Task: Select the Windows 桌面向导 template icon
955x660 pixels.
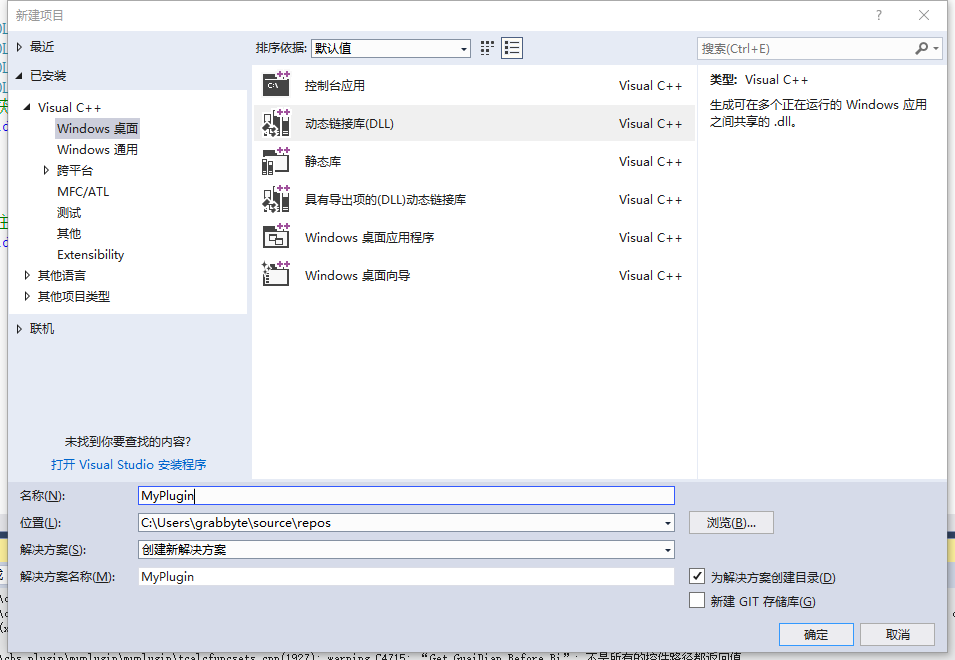Action: pos(276,275)
